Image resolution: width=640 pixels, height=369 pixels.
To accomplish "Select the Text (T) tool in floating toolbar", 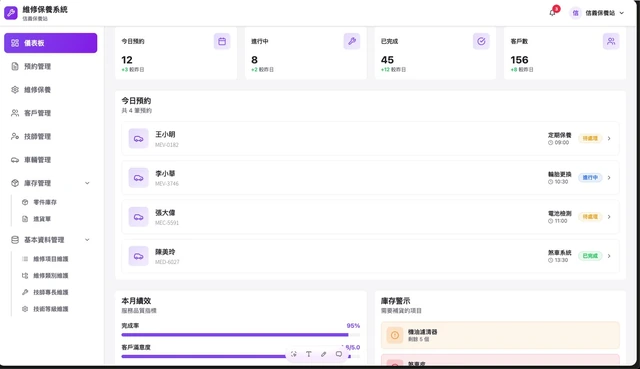I will 309,354.
